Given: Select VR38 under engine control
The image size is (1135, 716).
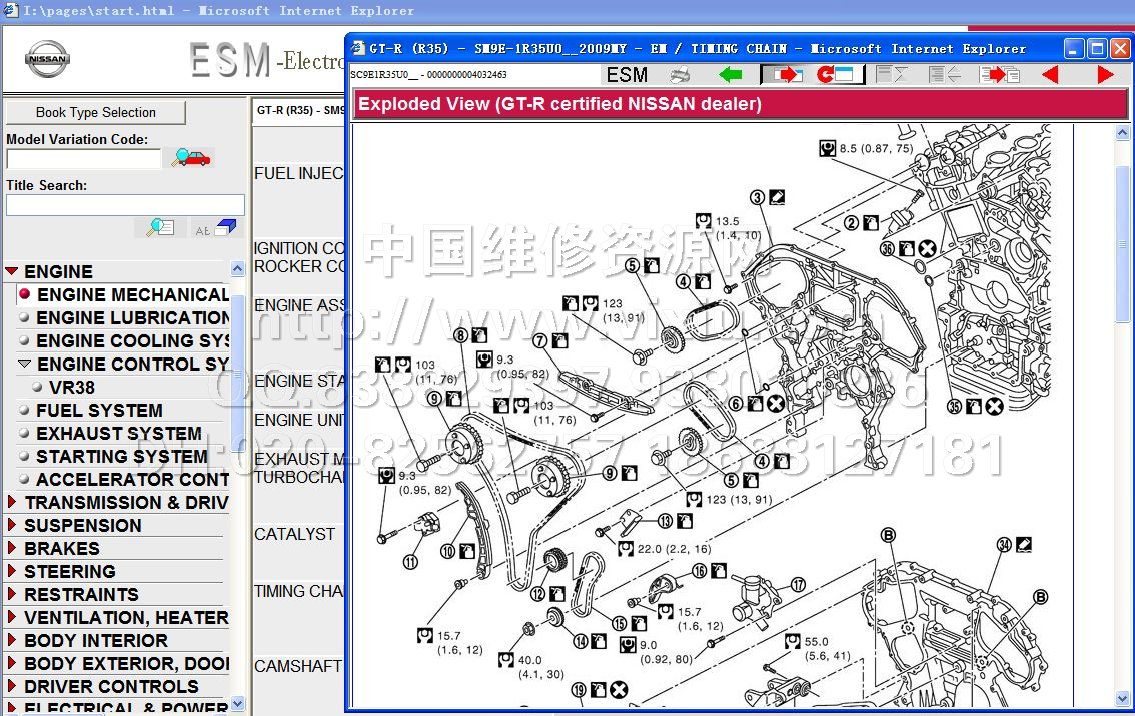Looking at the screenshot, I should 72,387.
